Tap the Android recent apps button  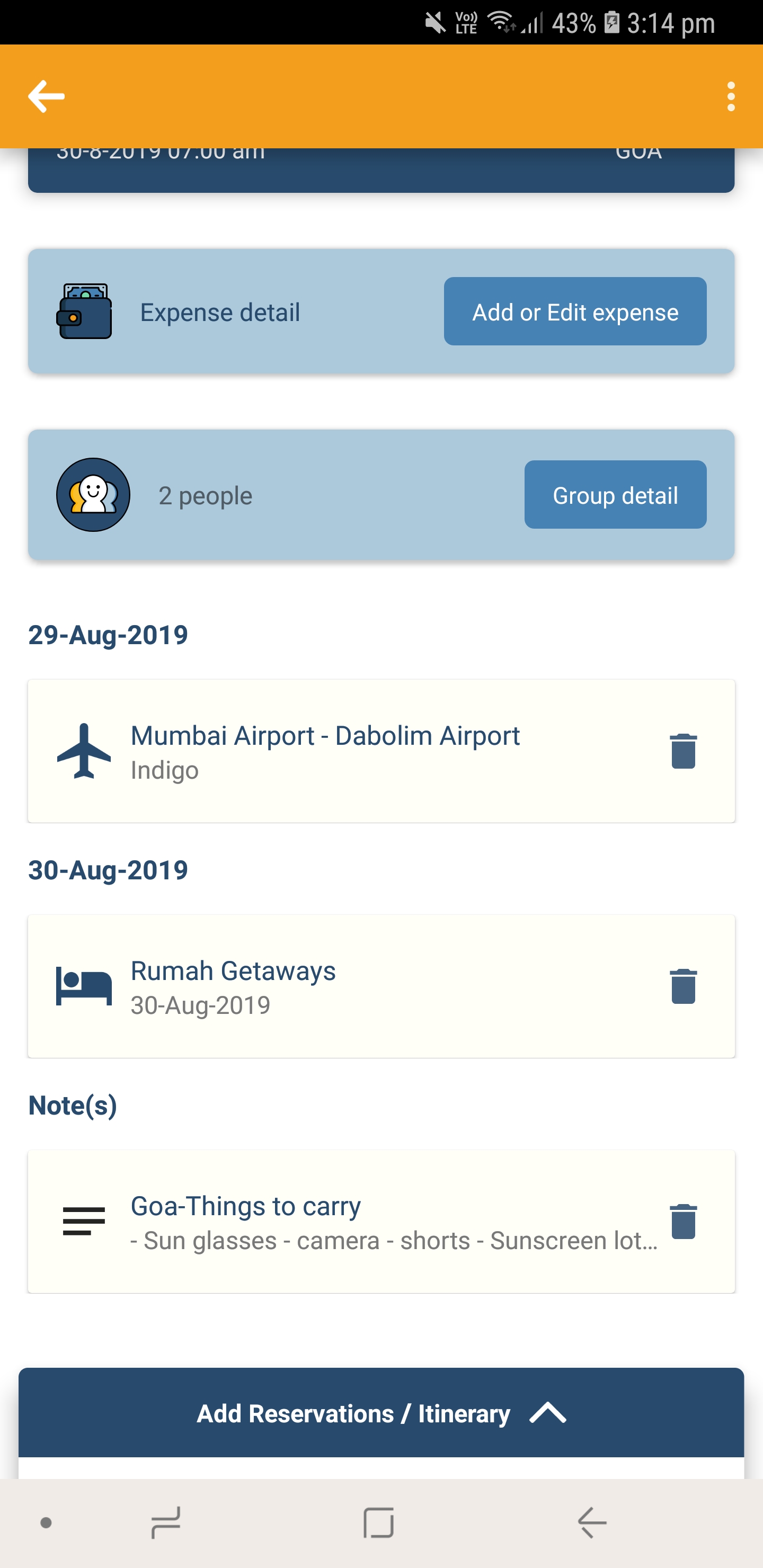(165, 1523)
